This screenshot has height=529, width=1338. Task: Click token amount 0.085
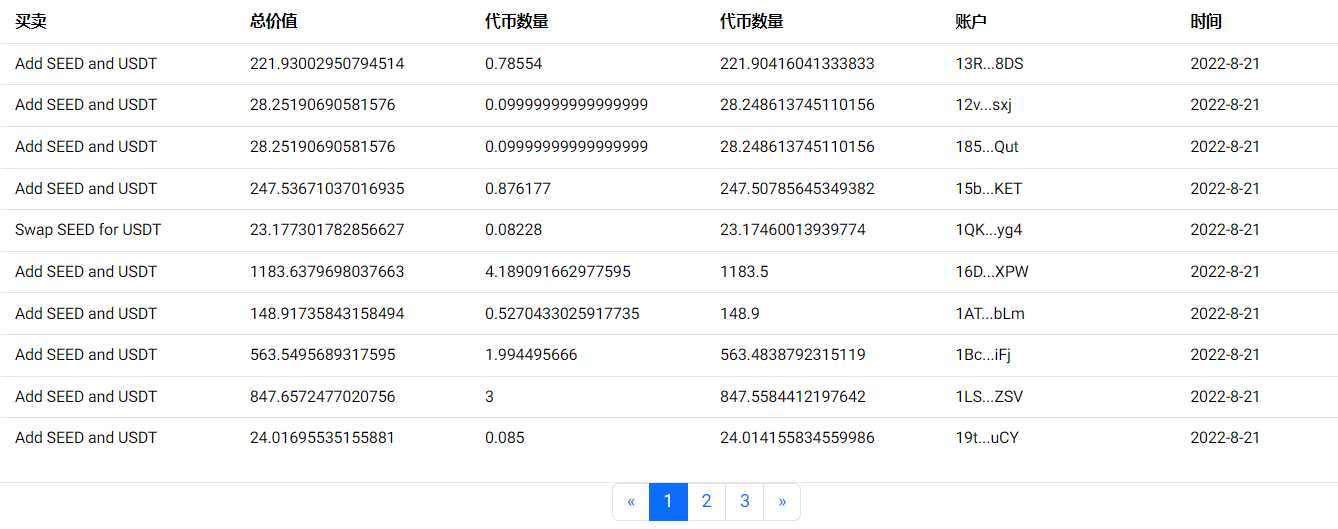[x=505, y=438]
